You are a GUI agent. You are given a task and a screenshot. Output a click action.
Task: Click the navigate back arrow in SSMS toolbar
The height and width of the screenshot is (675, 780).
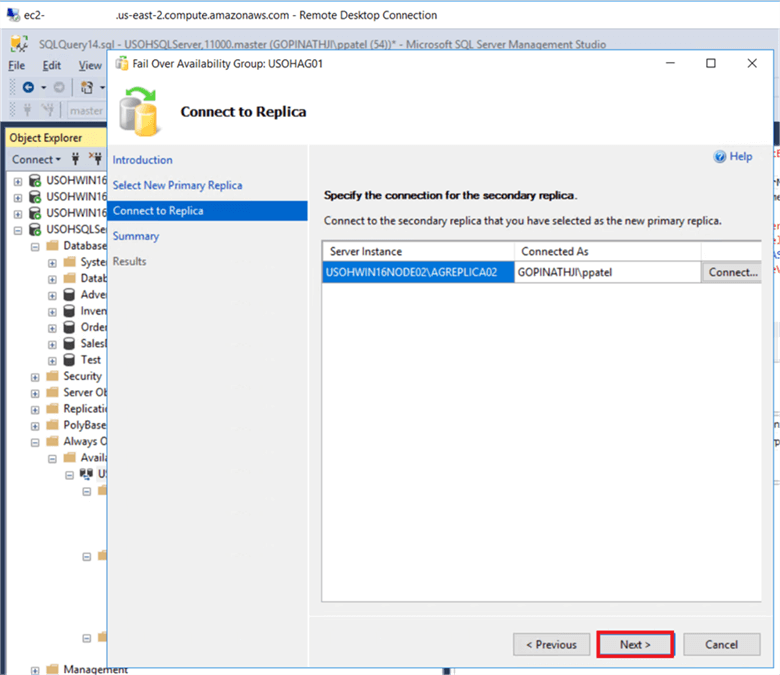coord(28,88)
